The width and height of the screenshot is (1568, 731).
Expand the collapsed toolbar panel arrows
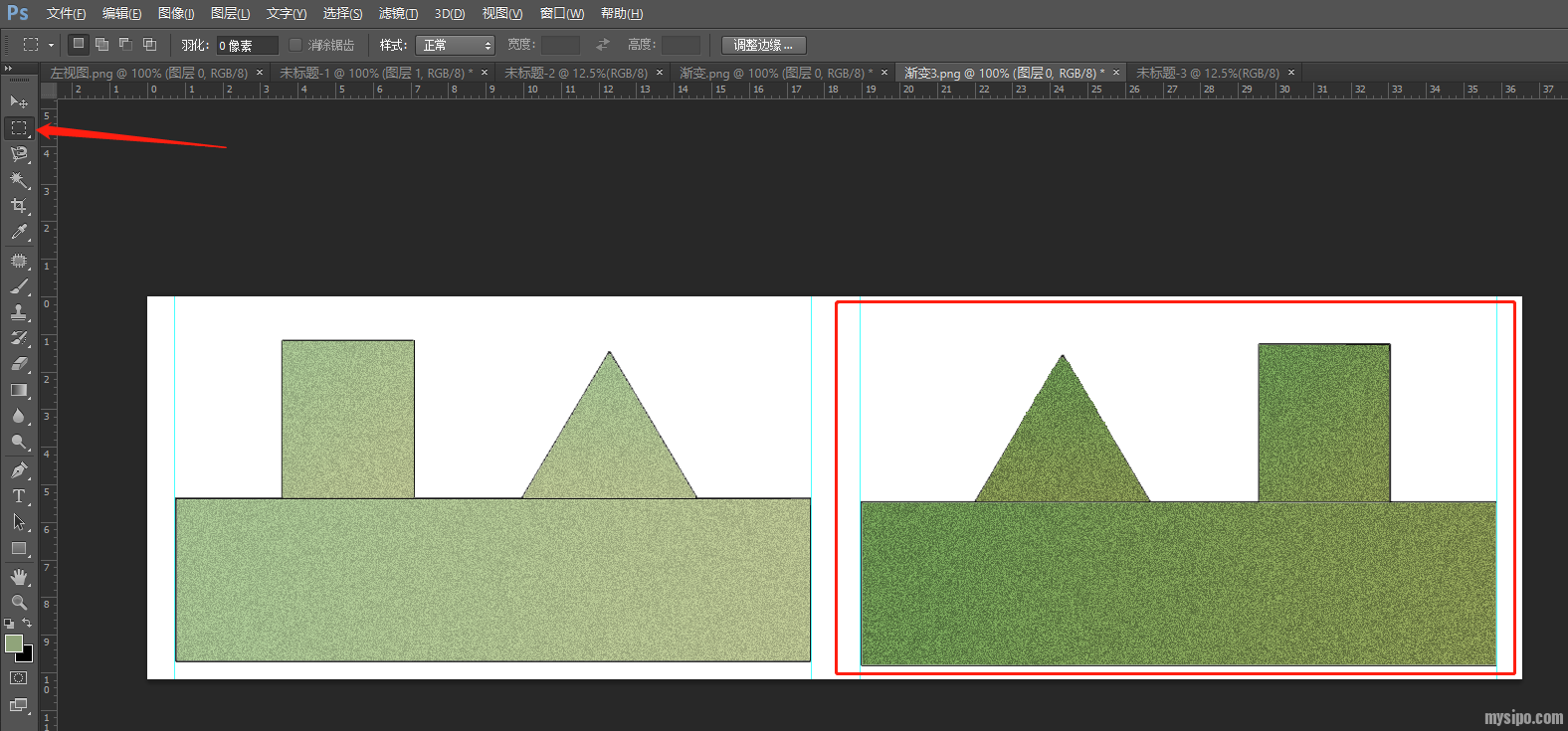pyautogui.click(x=8, y=69)
